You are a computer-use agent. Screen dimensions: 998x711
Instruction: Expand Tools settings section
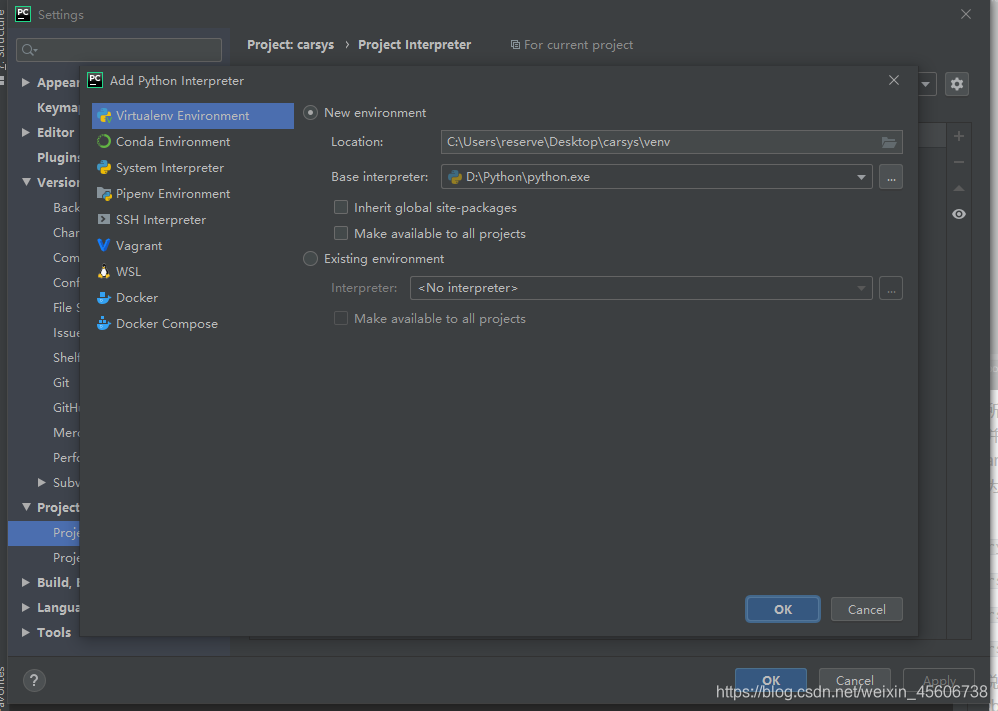pyautogui.click(x=25, y=632)
